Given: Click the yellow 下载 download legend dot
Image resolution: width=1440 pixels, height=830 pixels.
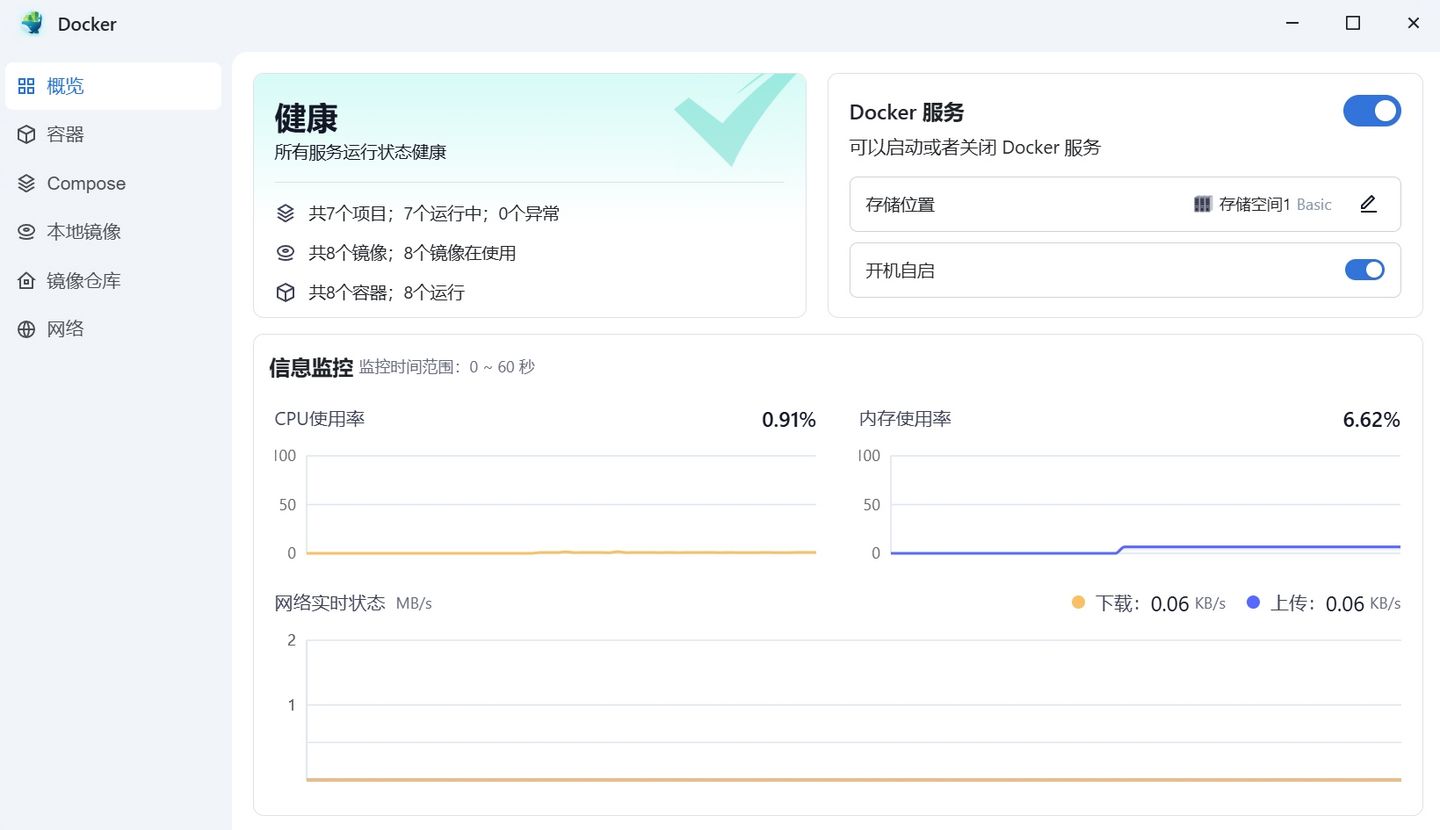Looking at the screenshot, I should [1078, 602].
